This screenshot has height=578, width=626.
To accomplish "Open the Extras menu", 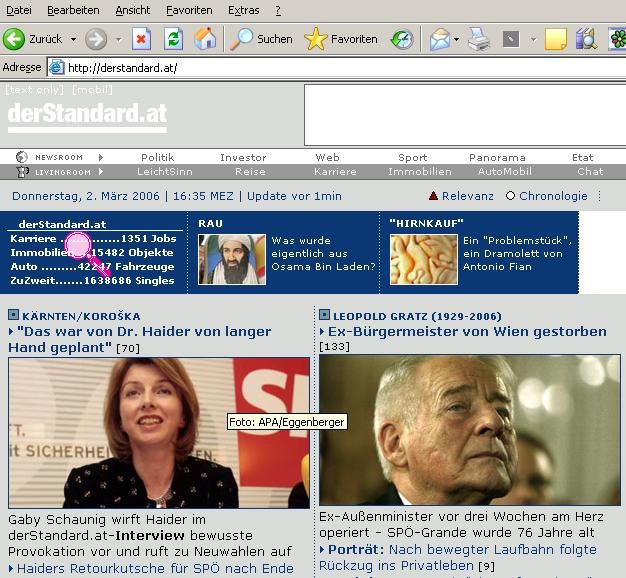I will (243, 9).
